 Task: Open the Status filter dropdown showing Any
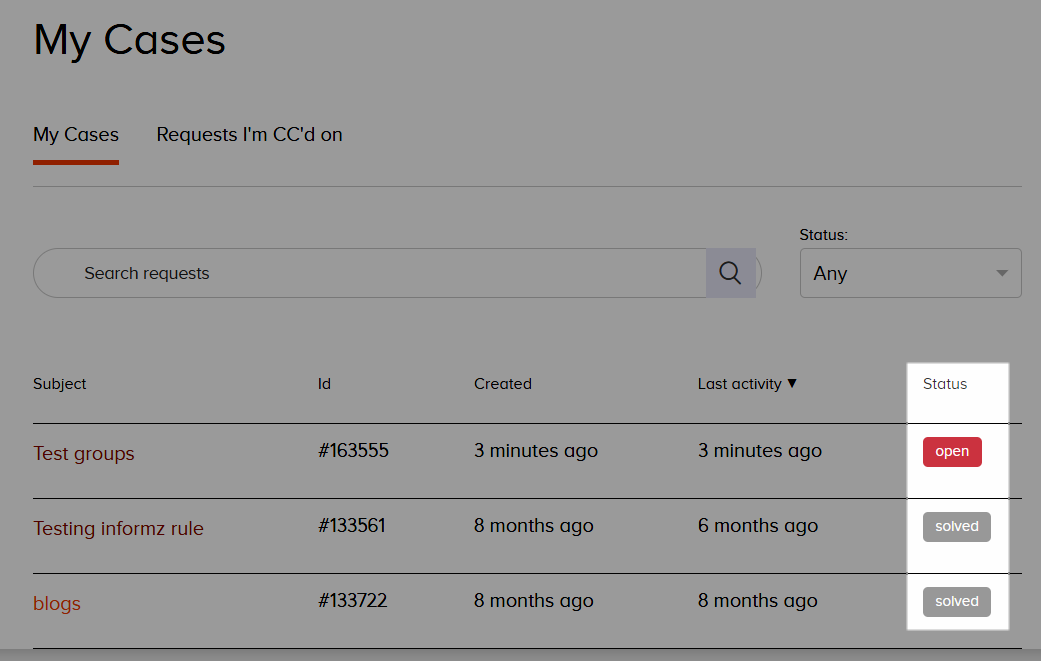[910, 273]
